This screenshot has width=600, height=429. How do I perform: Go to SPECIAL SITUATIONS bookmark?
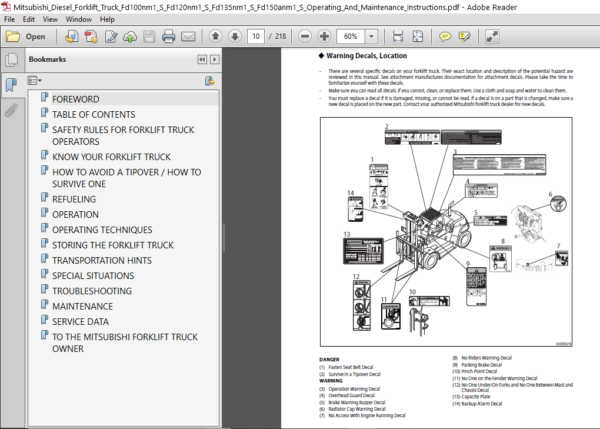93,276
